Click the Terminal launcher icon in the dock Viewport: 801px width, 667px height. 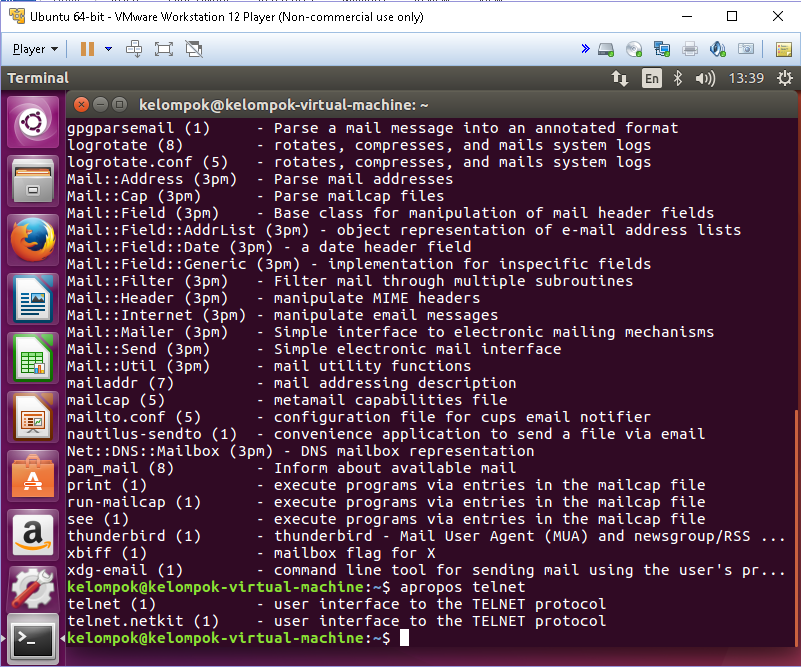coord(33,638)
